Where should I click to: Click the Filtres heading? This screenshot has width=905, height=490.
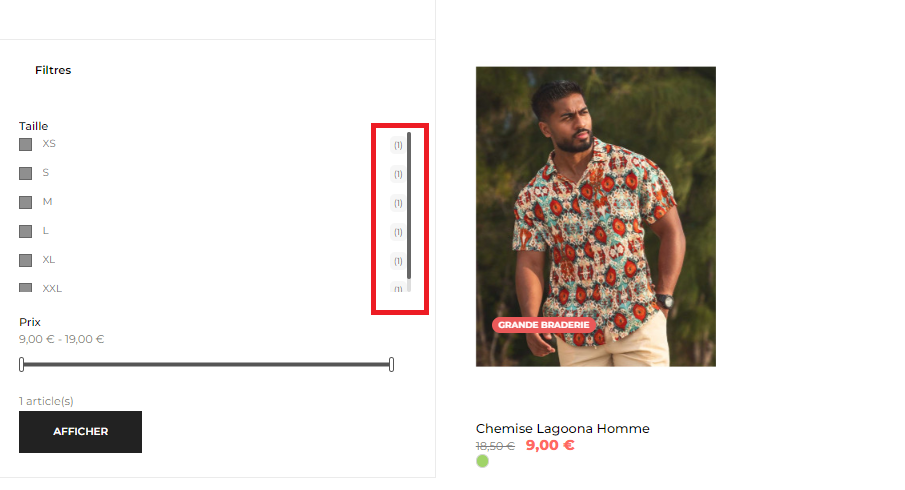pyautogui.click(x=53, y=70)
